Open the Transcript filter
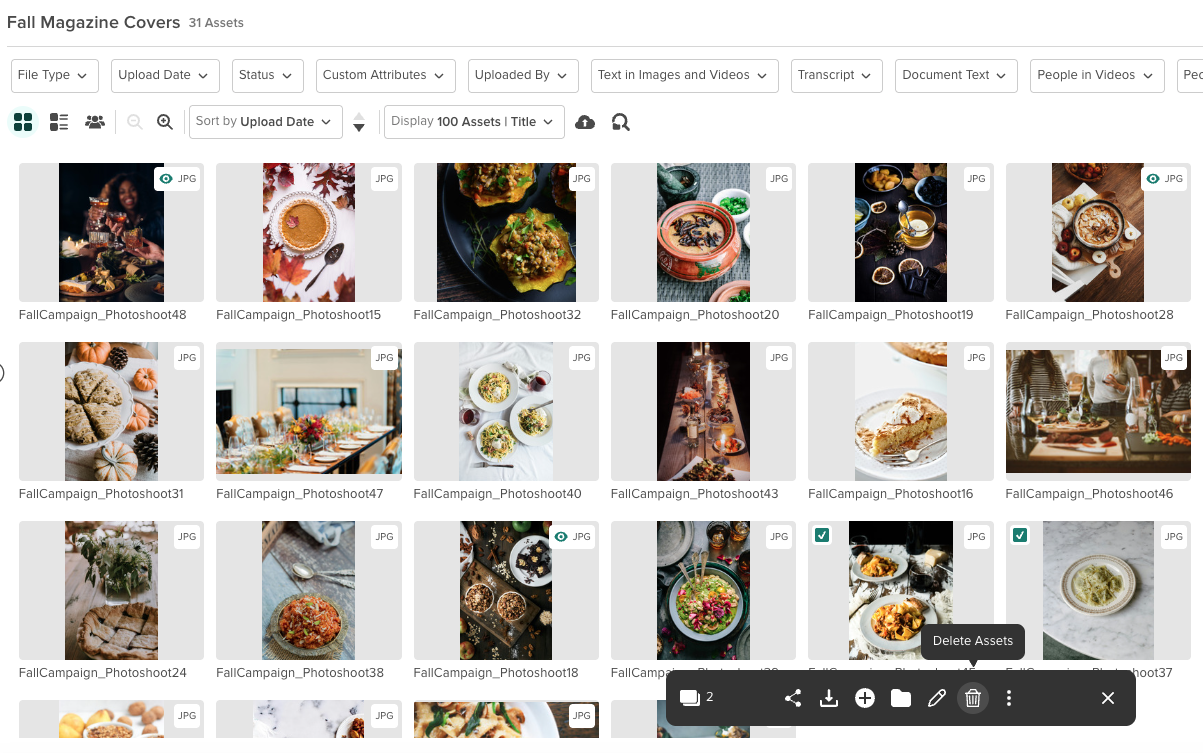The image size is (1203, 753). [x=836, y=75]
